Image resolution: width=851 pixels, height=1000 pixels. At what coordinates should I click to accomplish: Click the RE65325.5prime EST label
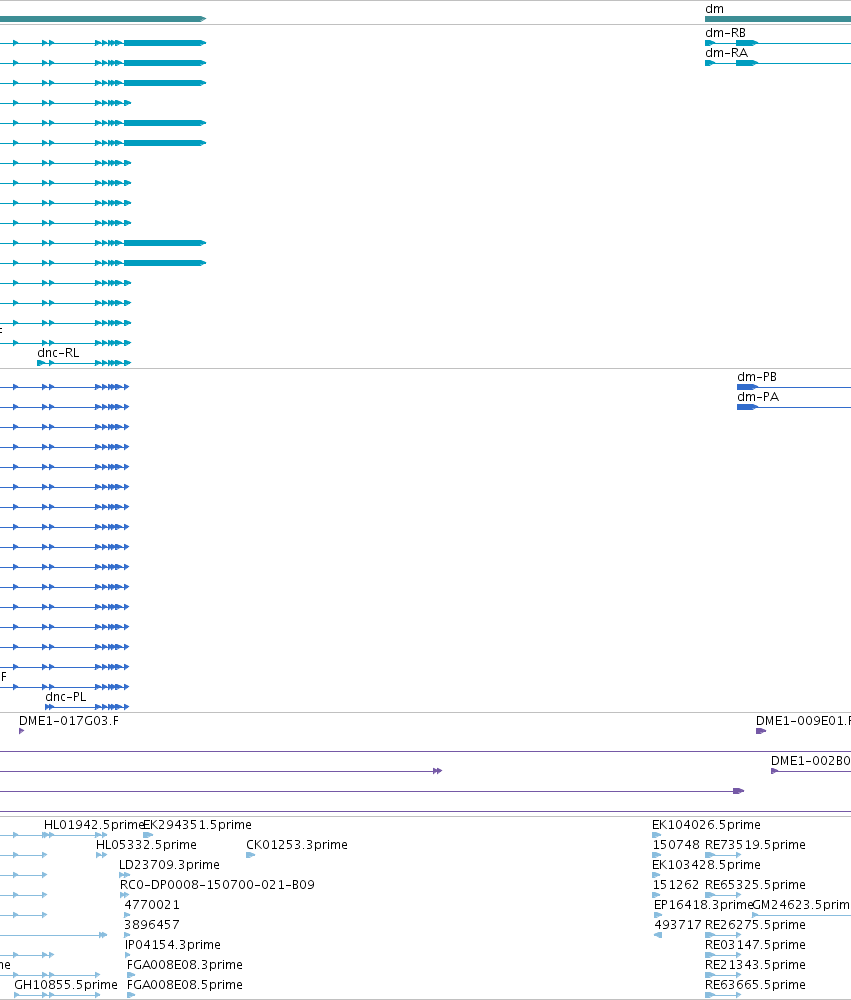pyautogui.click(x=755, y=885)
